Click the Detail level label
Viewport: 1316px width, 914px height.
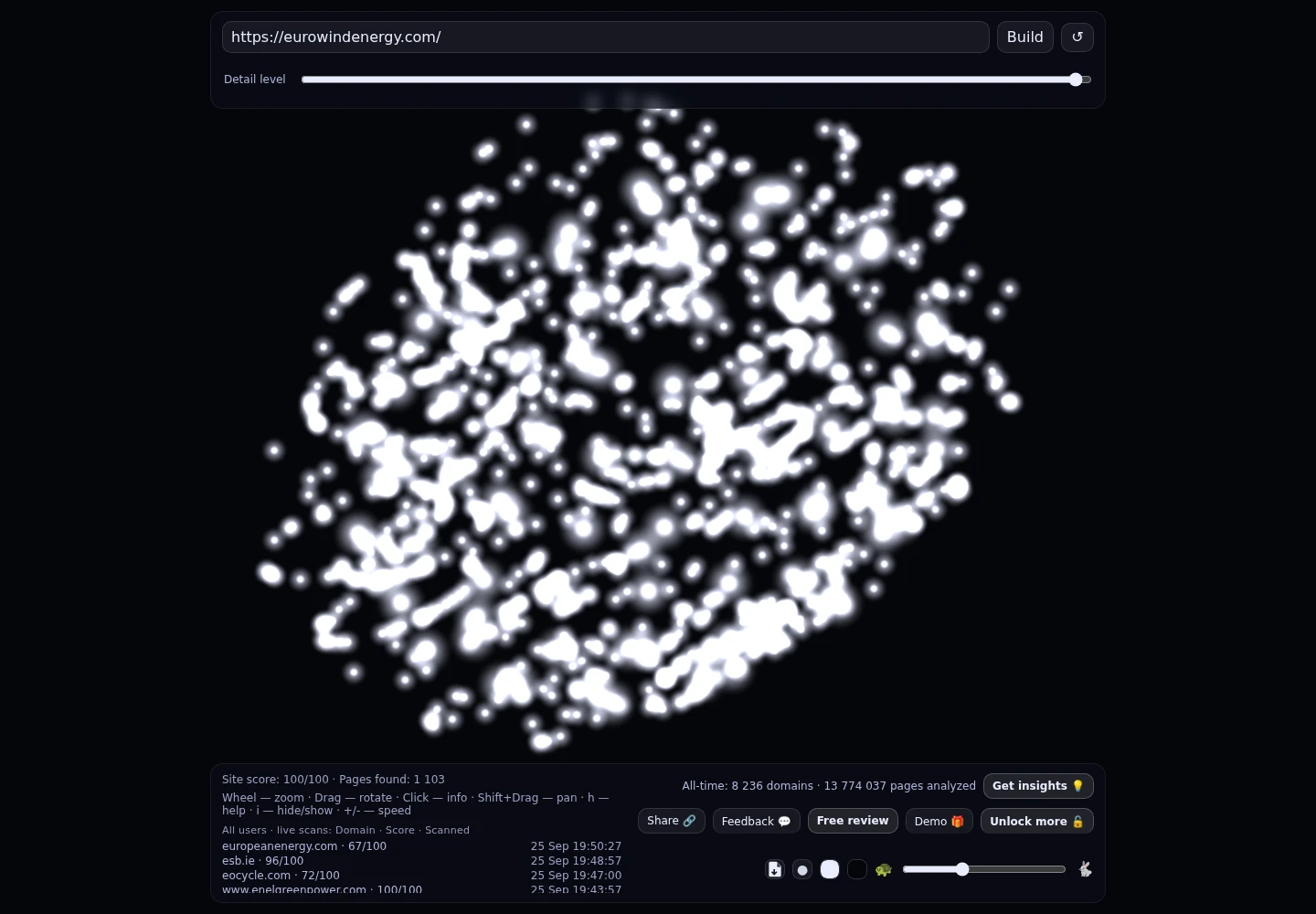point(255,80)
